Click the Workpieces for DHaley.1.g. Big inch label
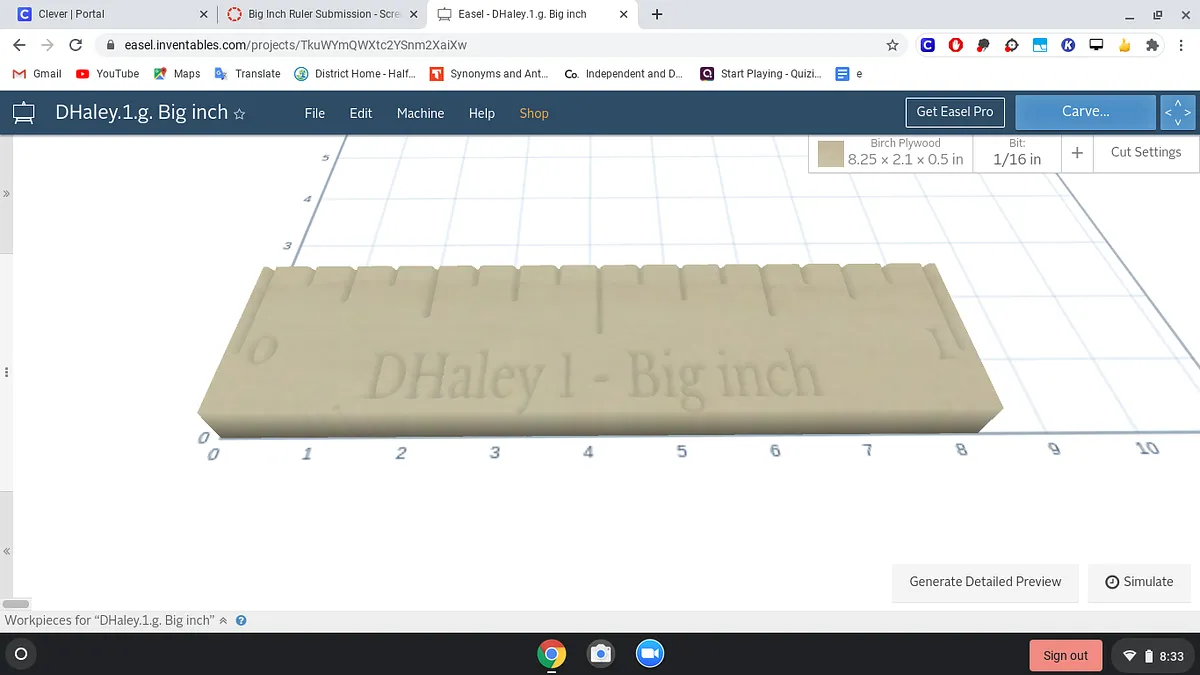The width and height of the screenshot is (1200, 675). (109, 621)
